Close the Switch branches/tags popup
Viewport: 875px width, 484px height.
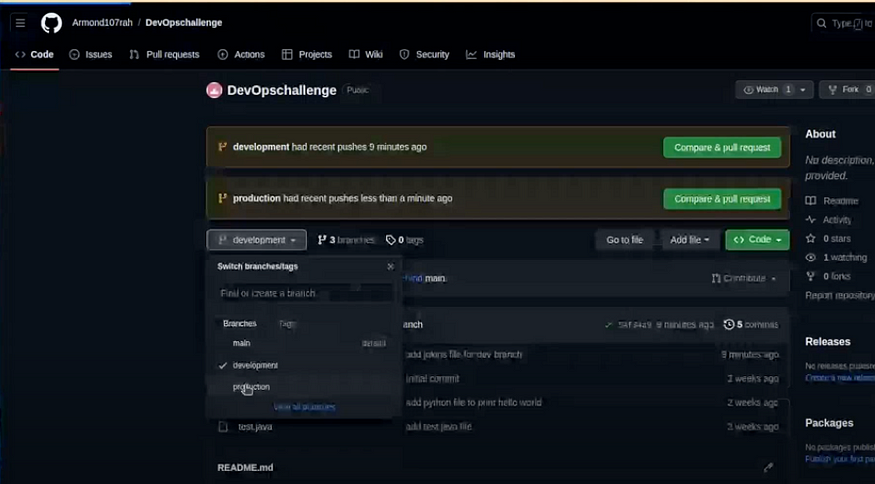pos(391,267)
